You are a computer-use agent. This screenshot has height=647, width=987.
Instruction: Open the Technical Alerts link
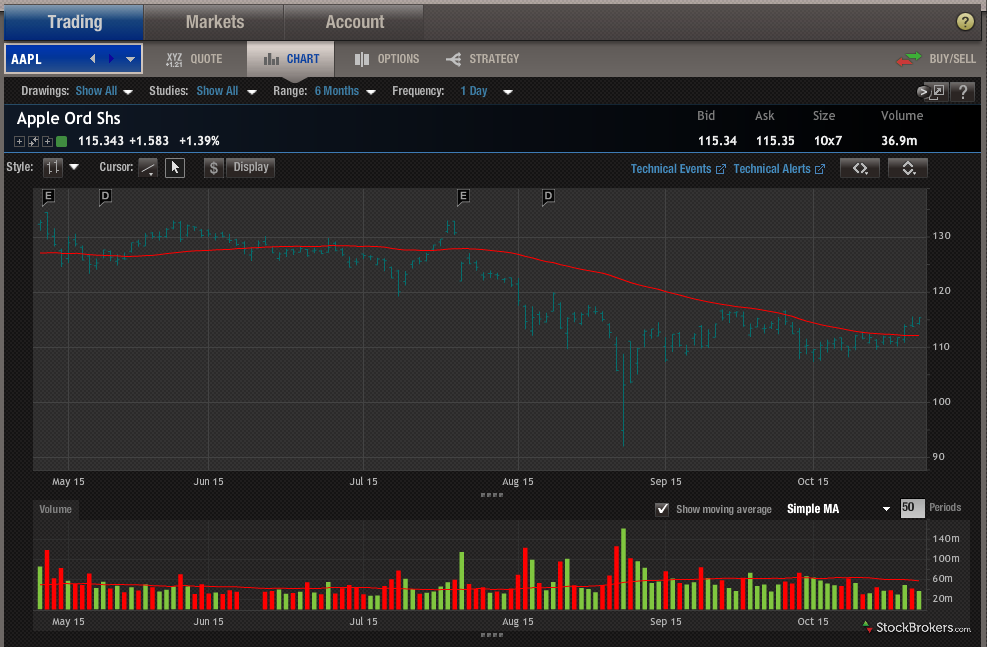click(779, 169)
